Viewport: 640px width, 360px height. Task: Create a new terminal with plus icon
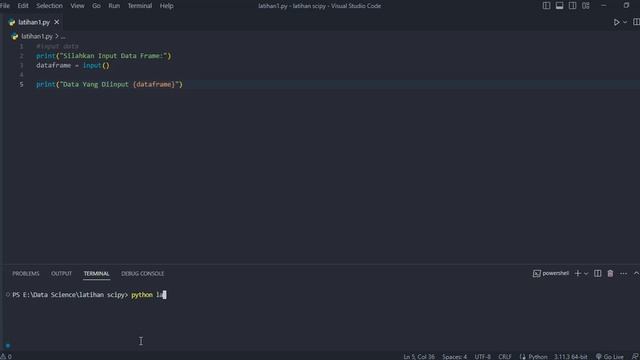click(x=577, y=273)
